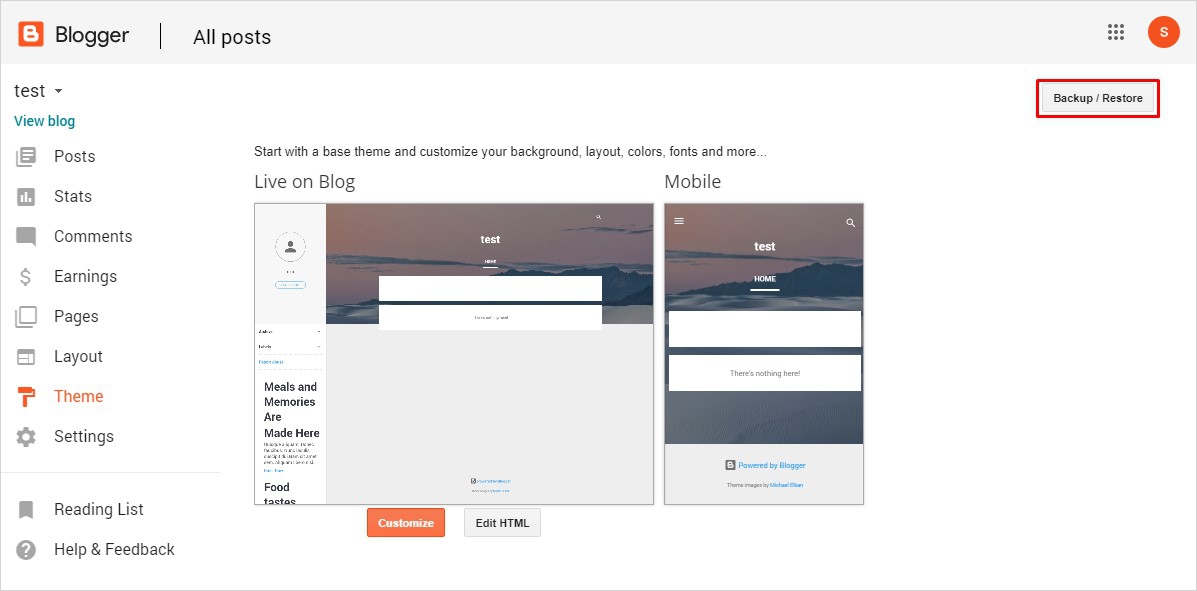Screen dimensions: 1197x591
Task: Click the Earnings dollar icon
Action: (x=26, y=277)
